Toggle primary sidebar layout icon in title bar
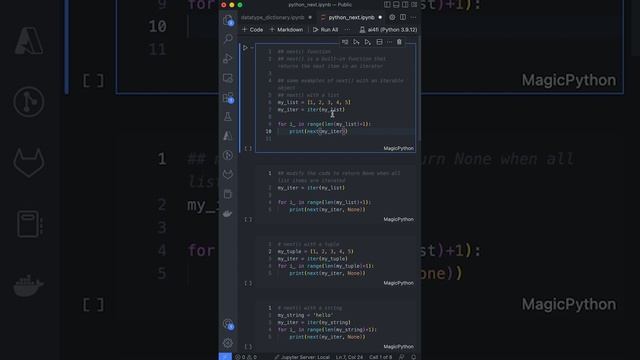640x360 pixels. (x=387, y=4)
